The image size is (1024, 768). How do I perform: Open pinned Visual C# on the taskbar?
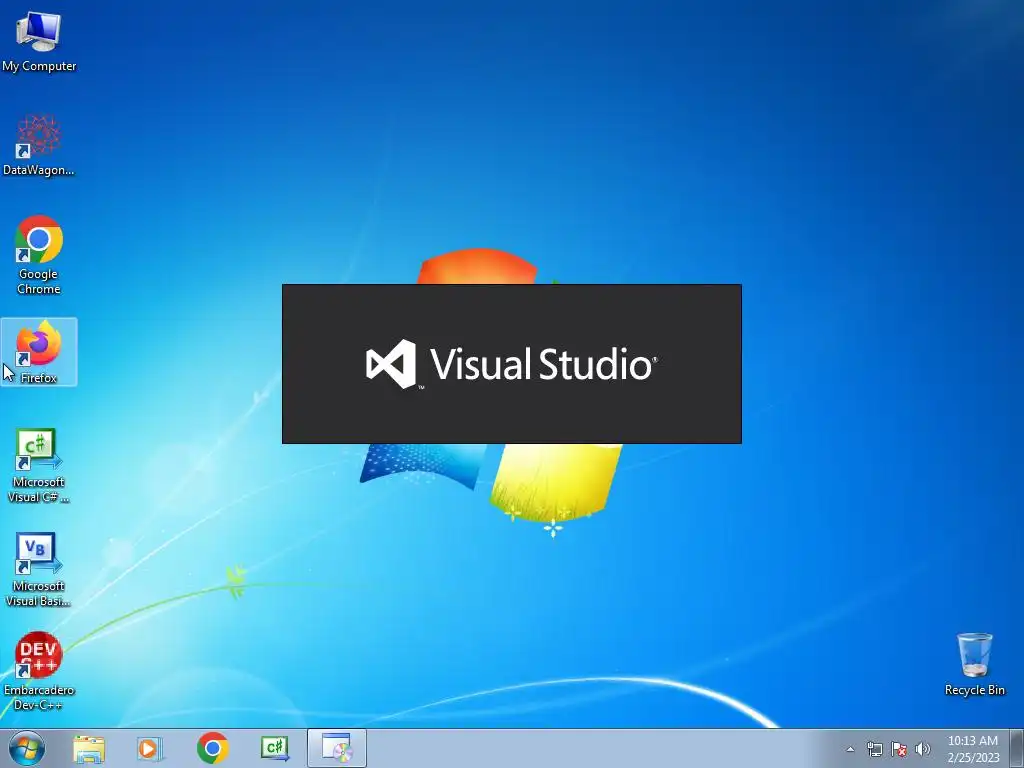click(x=275, y=748)
